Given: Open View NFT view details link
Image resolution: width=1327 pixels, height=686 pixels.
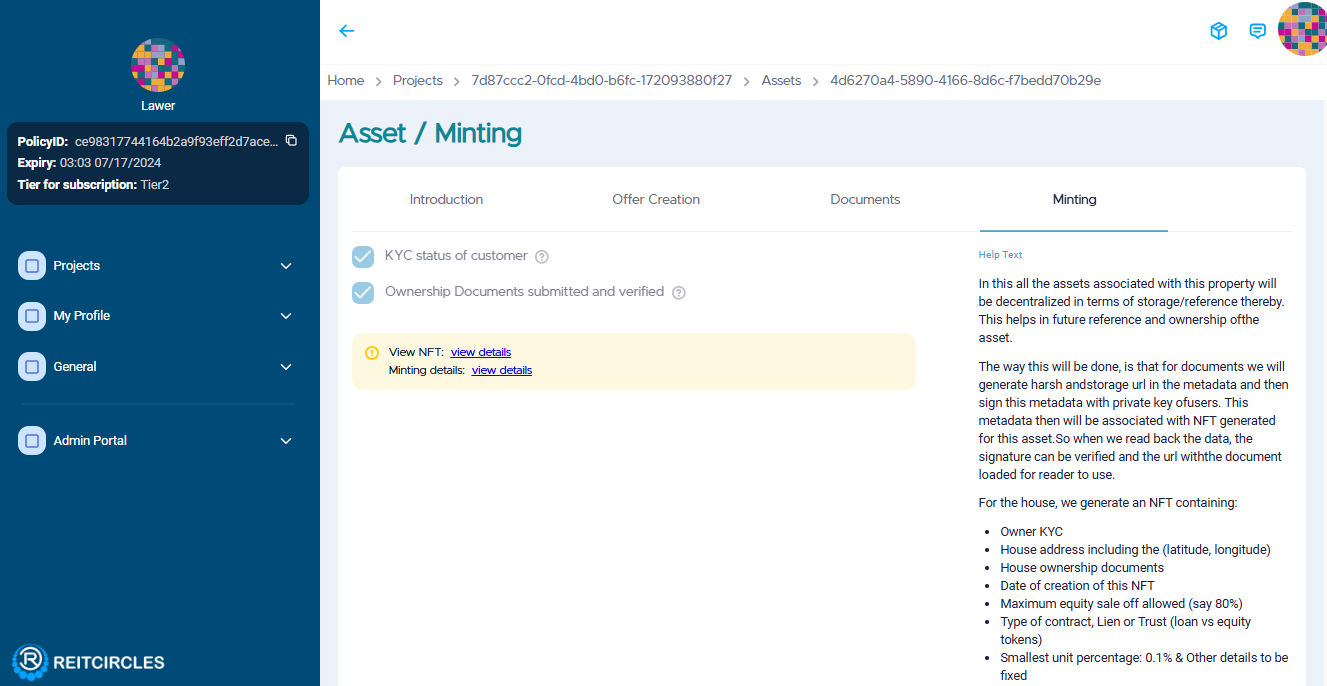Looking at the screenshot, I should click(481, 352).
